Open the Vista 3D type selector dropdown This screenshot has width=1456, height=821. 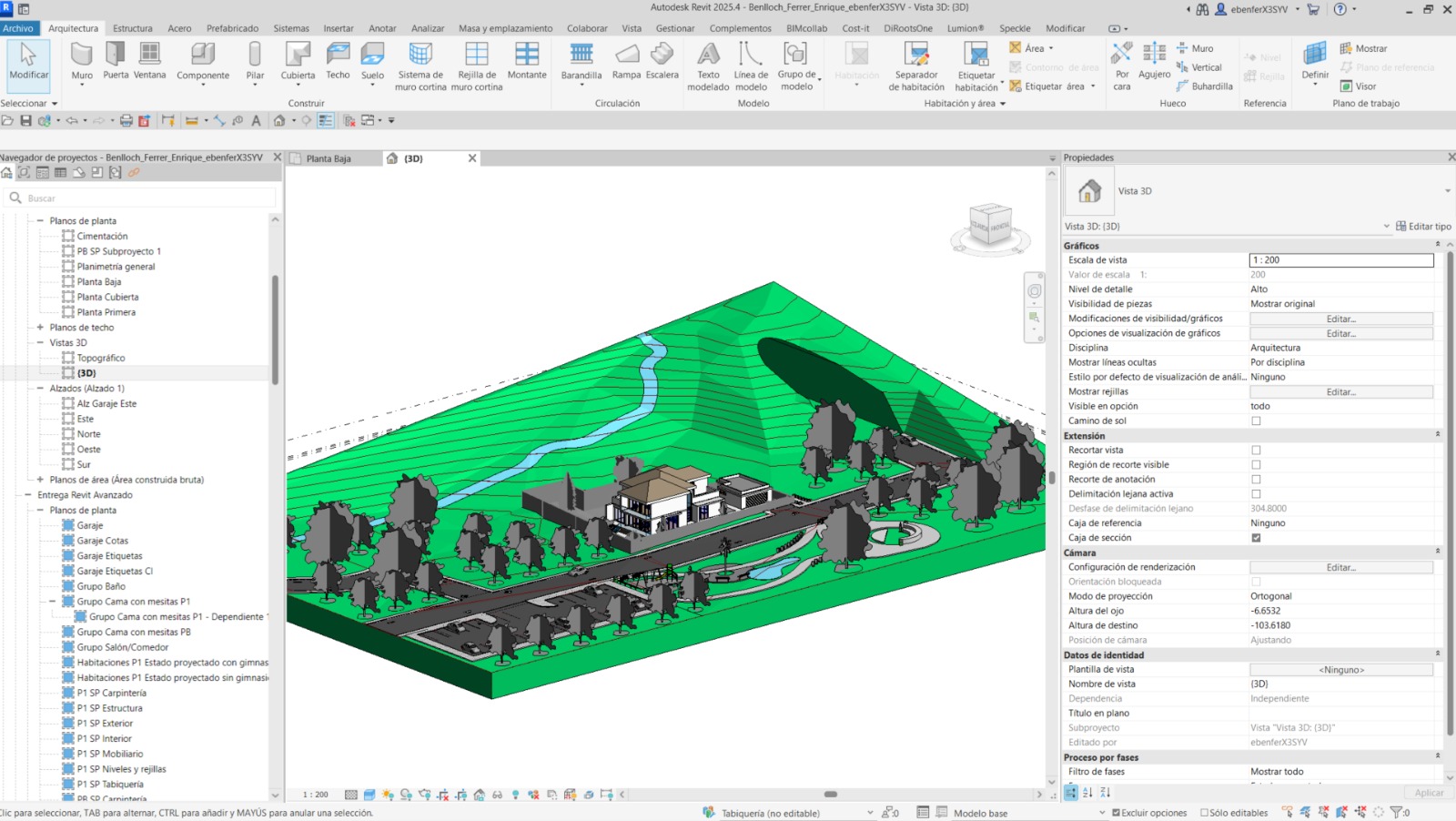click(x=1447, y=191)
